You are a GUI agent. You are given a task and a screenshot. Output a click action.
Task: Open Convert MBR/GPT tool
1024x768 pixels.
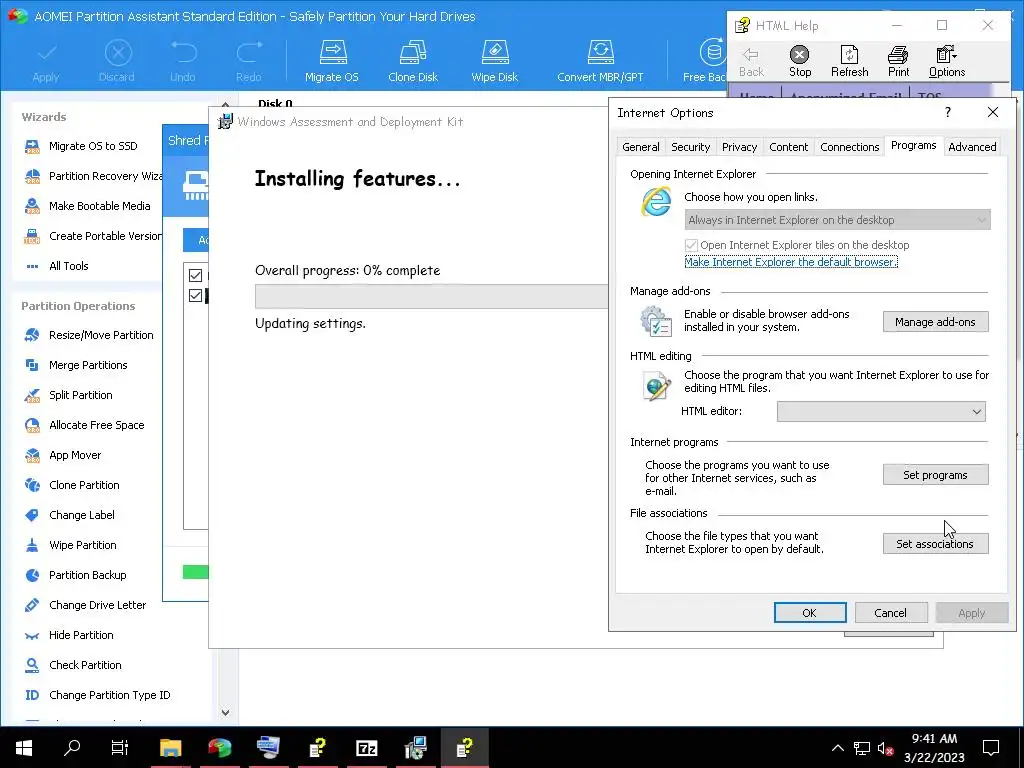pos(600,61)
